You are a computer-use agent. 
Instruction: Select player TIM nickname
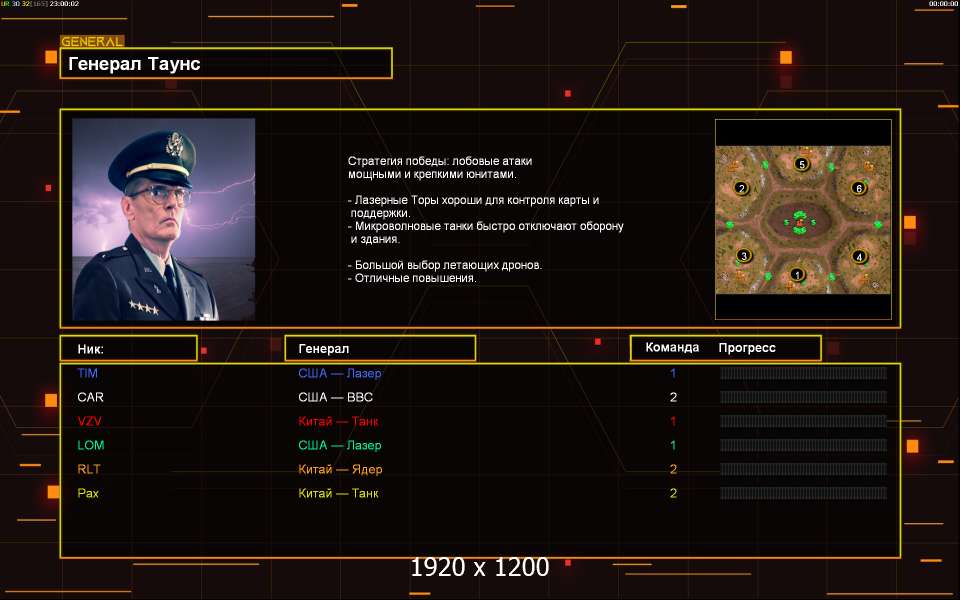point(88,373)
